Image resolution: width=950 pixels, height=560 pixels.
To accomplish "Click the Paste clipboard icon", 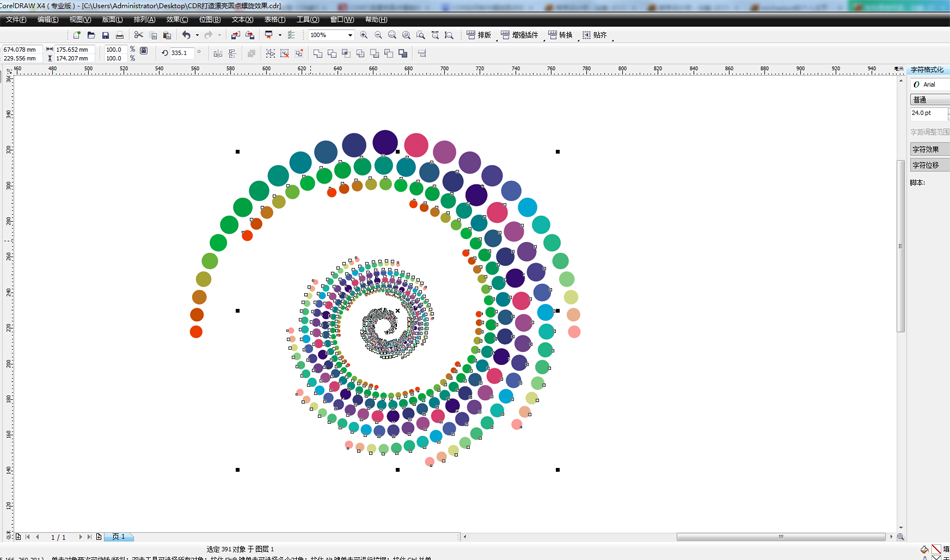I will click(167, 35).
